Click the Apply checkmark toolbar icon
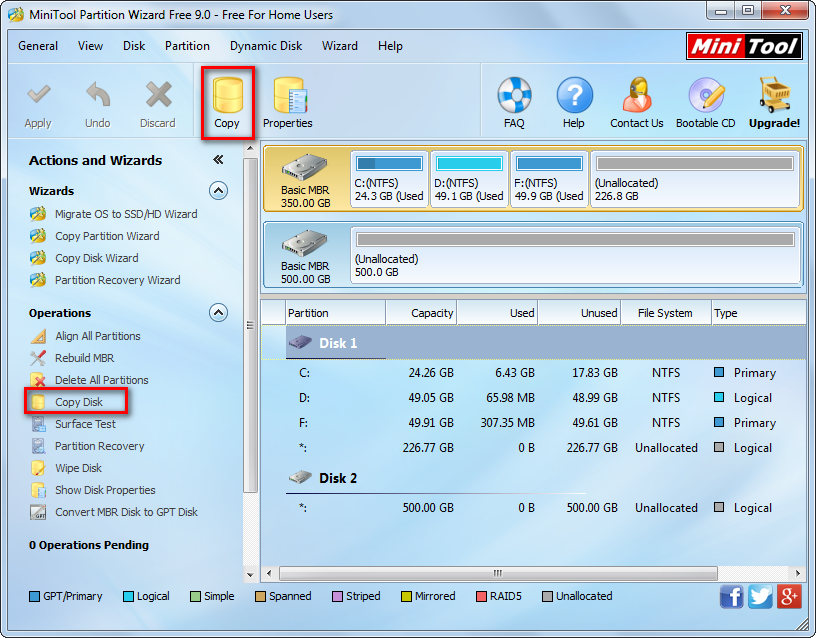 [x=38, y=94]
